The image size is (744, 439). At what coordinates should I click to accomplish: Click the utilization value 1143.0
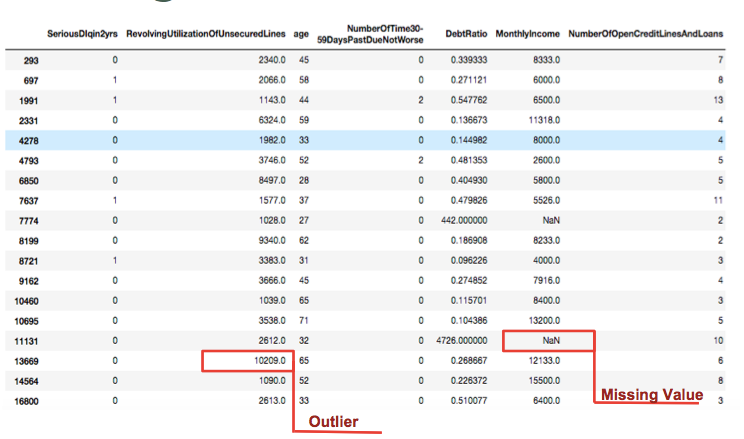[x=272, y=100]
